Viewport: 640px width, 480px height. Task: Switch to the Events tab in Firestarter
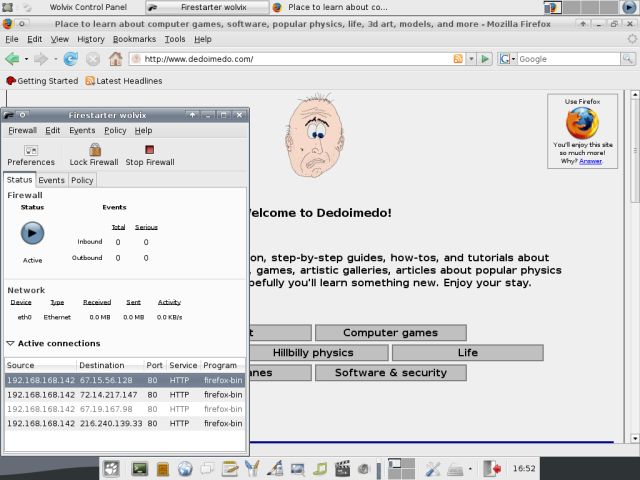(x=51, y=180)
